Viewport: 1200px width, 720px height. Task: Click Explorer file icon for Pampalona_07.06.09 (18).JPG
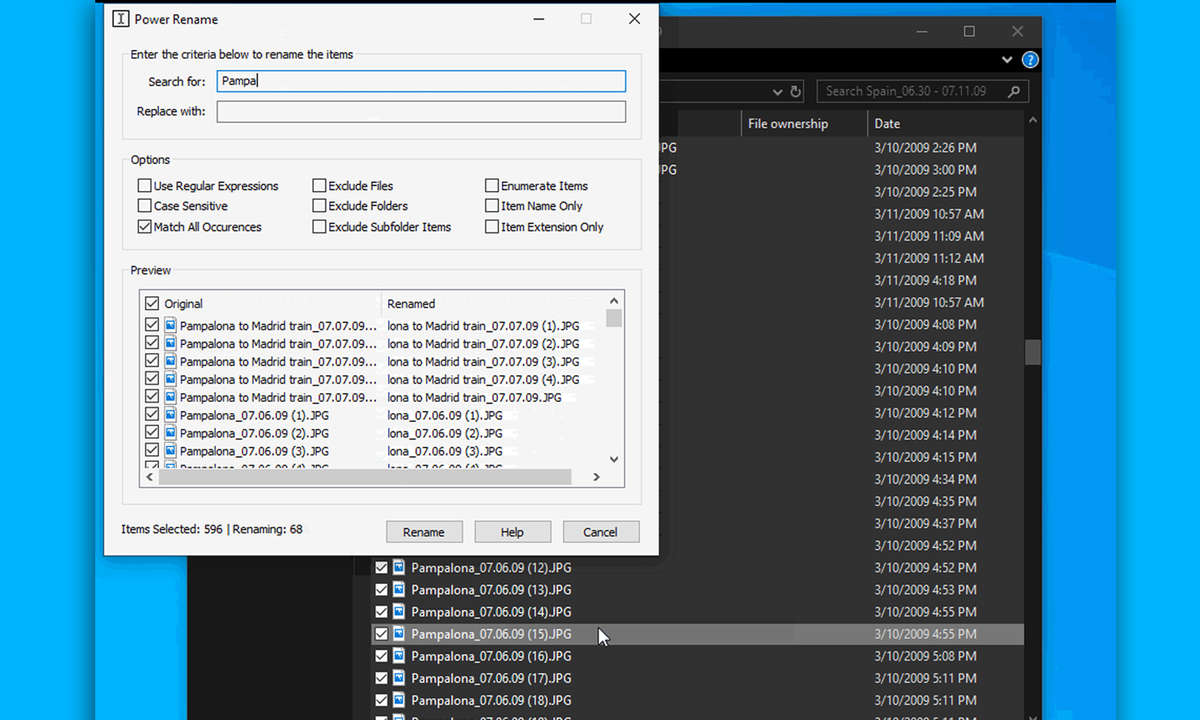[398, 700]
